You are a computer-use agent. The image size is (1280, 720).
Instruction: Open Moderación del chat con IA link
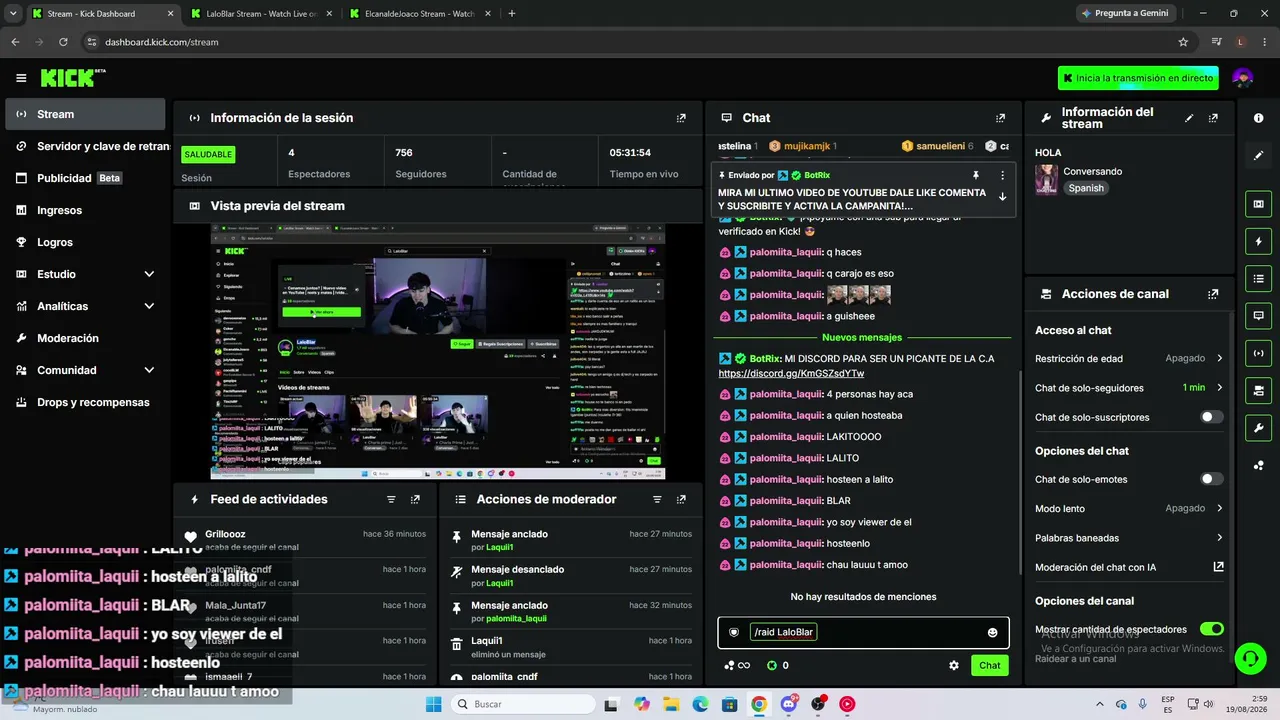pos(1129,567)
